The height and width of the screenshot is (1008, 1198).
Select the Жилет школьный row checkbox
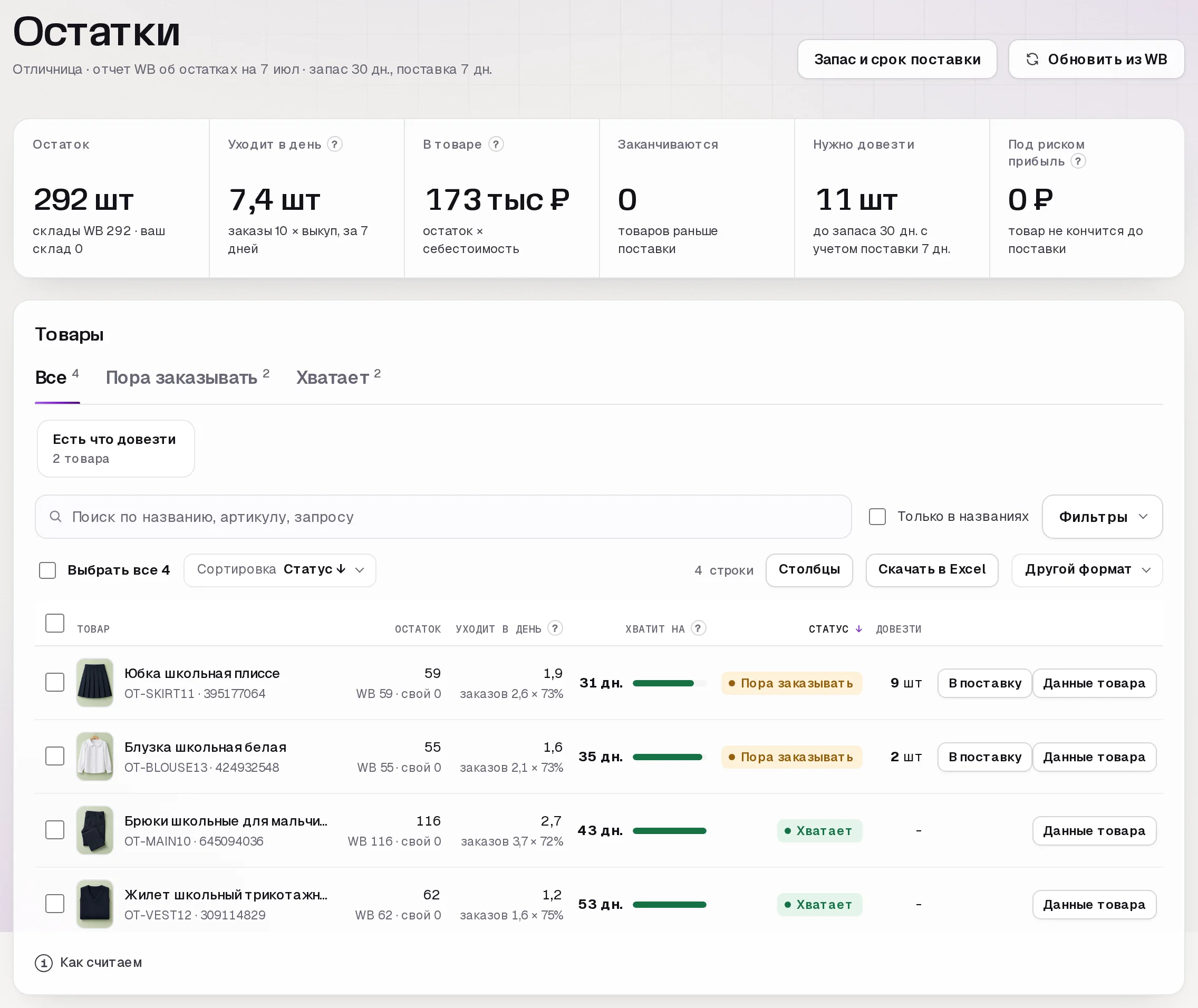point(55,904)
